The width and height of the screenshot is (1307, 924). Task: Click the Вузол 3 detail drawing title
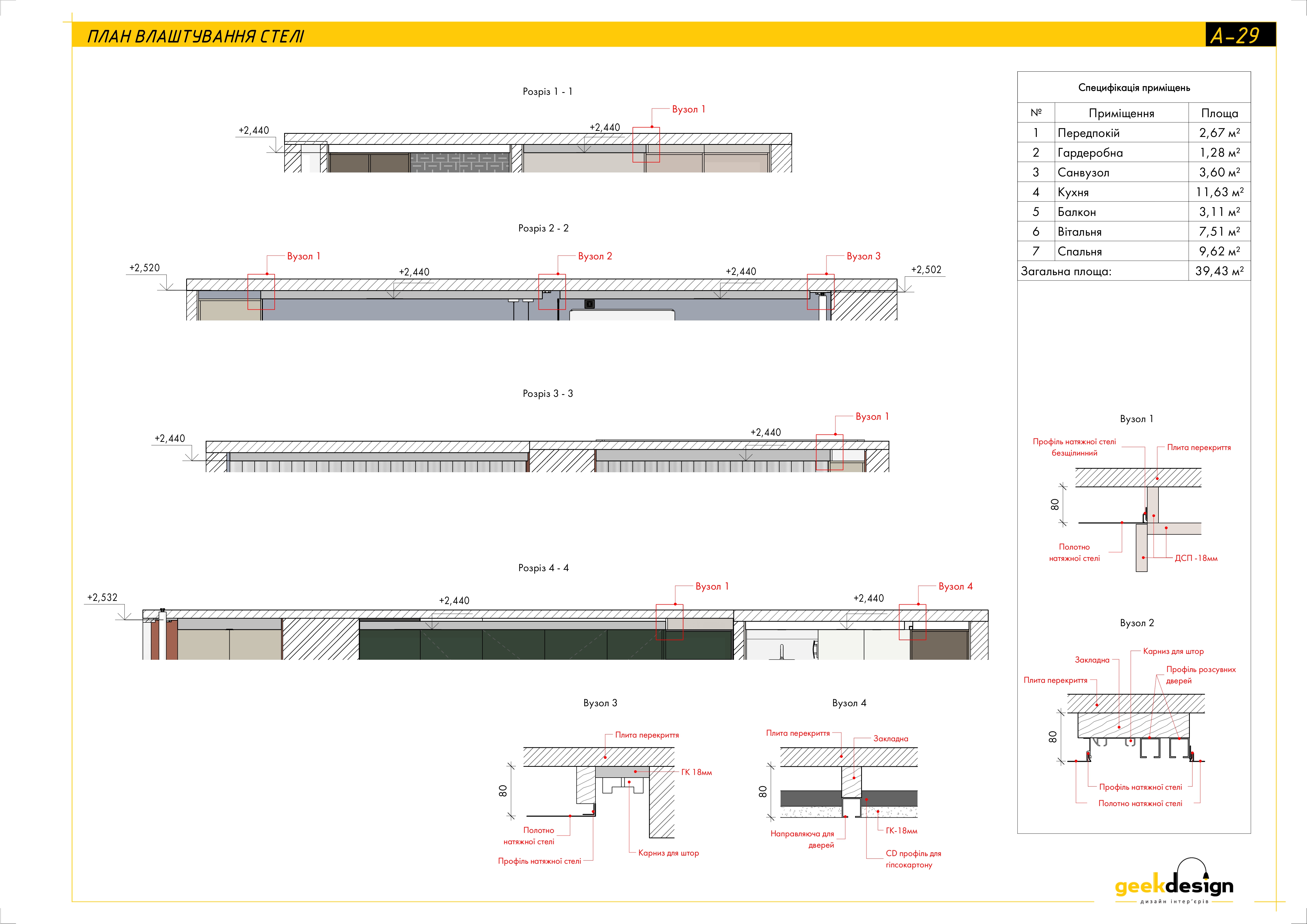600,703
